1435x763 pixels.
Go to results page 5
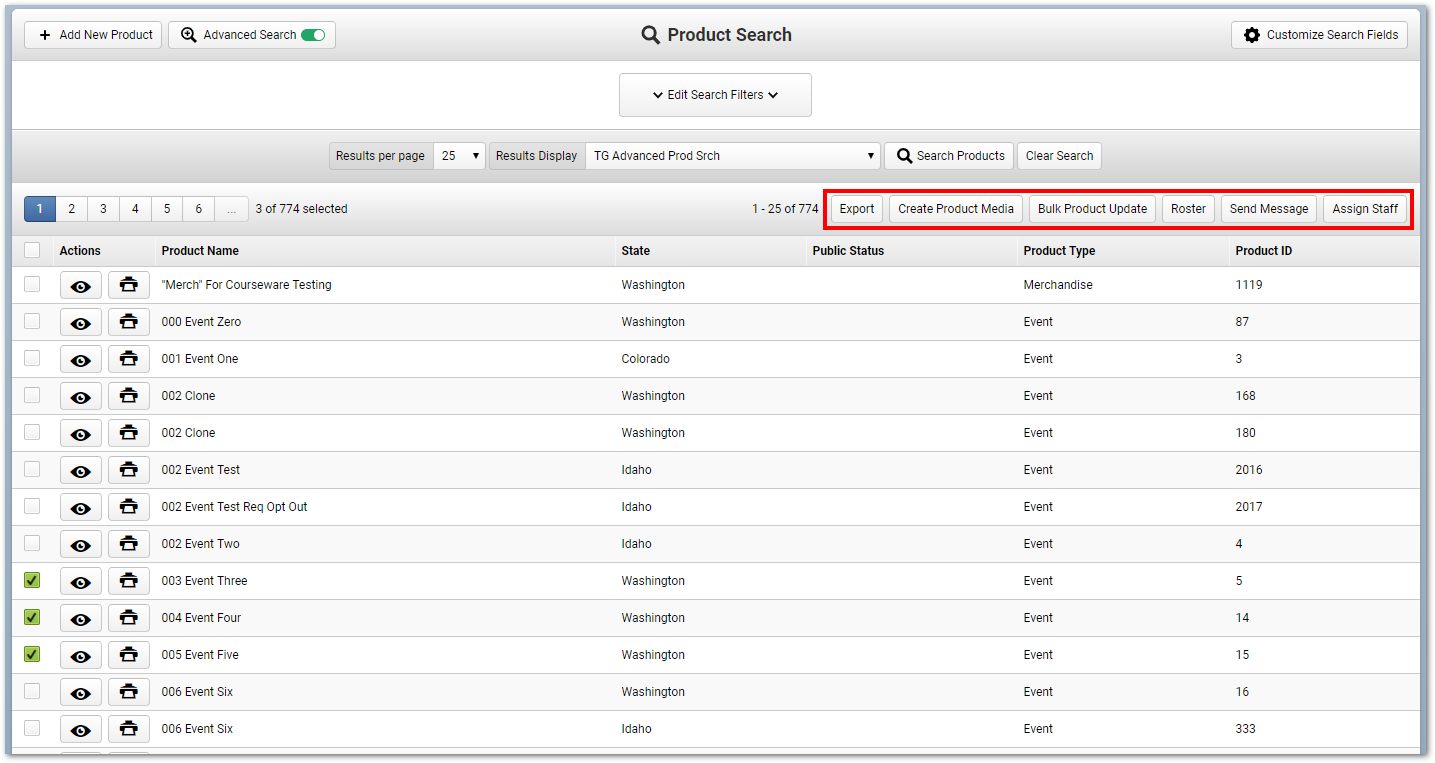[167, 209]
